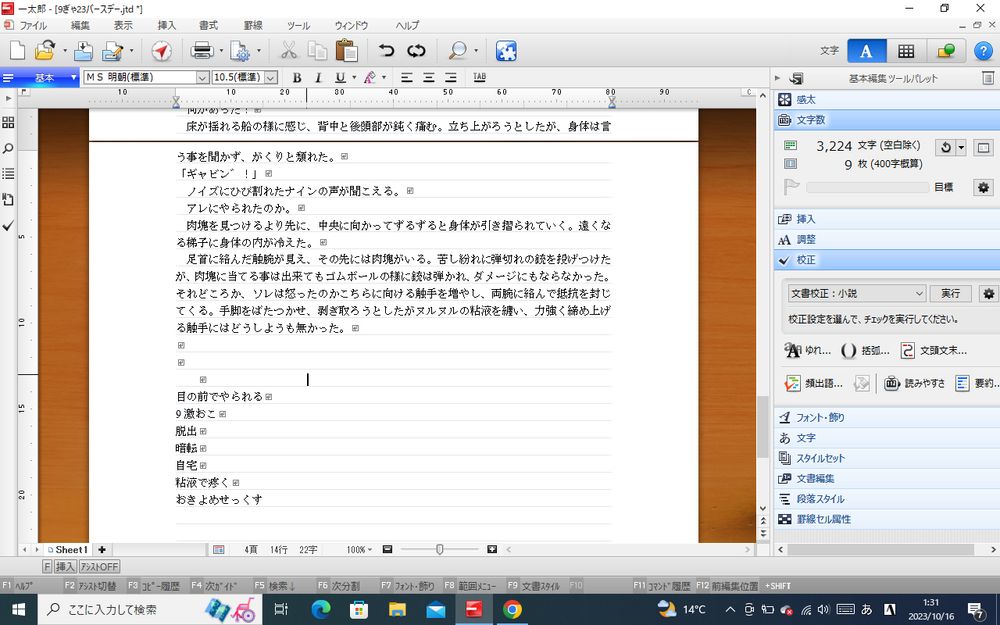Click the red compass navigation icon
The width and height of the screenshot is (1000, 625).
click(161, 50)
